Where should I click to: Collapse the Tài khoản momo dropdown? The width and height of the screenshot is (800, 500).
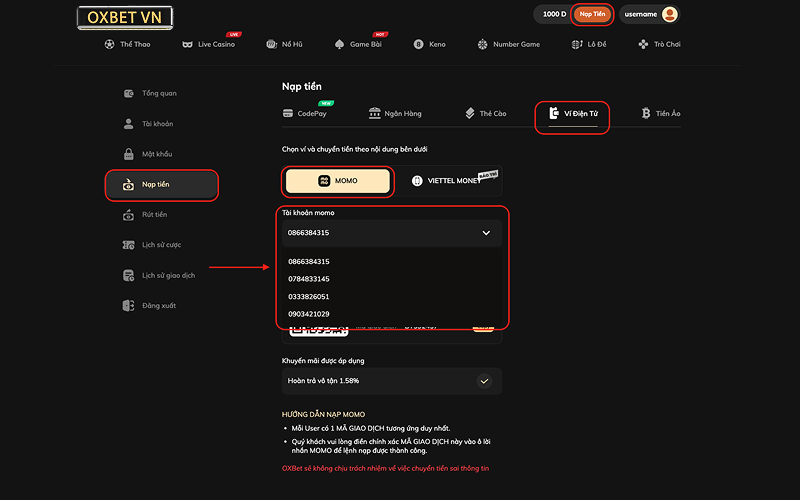click(486, 233)
